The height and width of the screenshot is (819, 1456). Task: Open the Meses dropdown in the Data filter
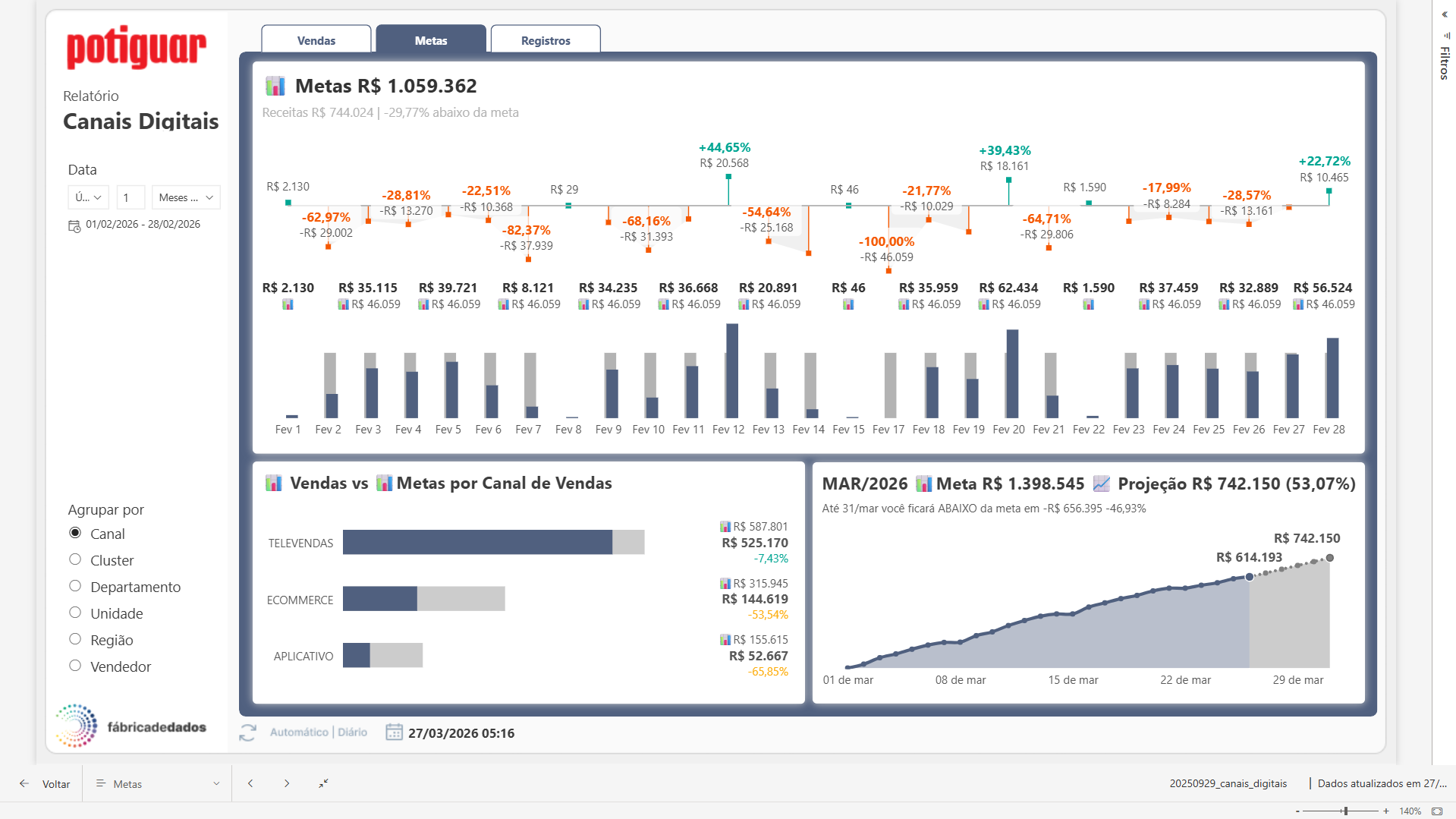185,197
